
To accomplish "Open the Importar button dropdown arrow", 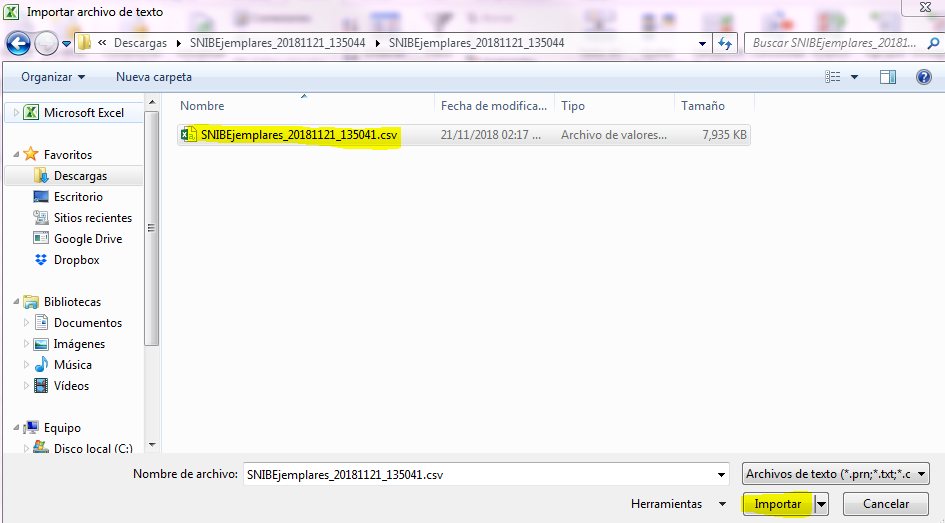I will click(x=822, y=505).
